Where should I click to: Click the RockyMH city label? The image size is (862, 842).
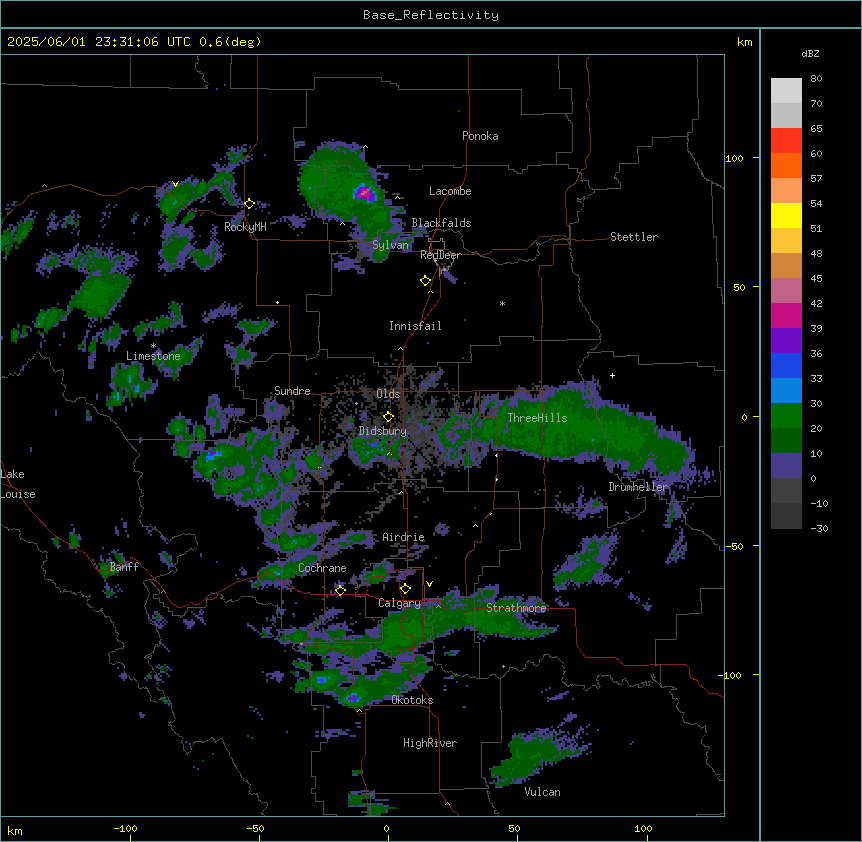pos(245,227)
